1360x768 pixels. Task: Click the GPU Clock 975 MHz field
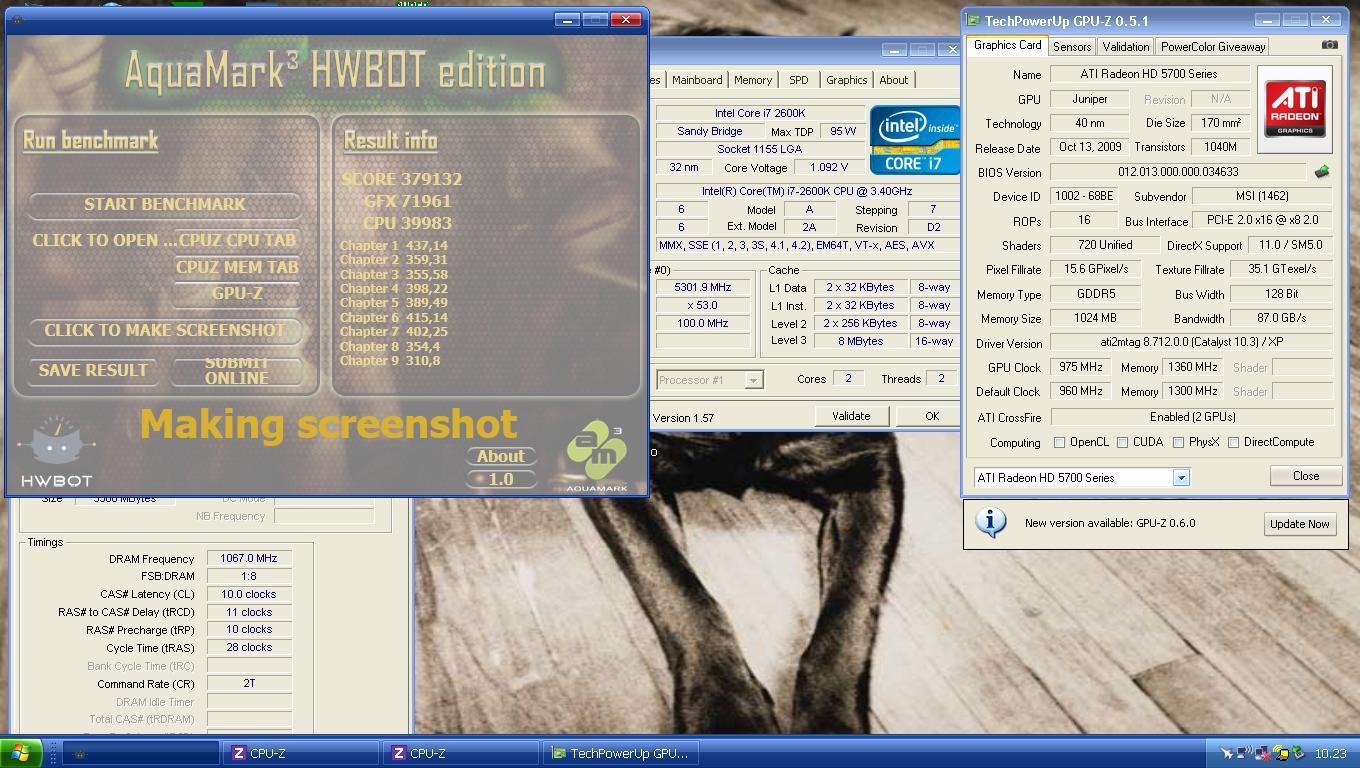(1080, 367)
